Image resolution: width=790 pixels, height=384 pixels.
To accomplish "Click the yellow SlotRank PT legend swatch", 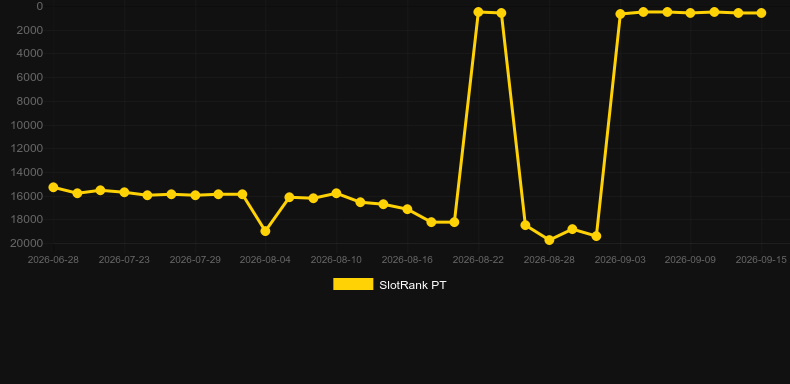I will pyautogui.click(x=353, y=284).
